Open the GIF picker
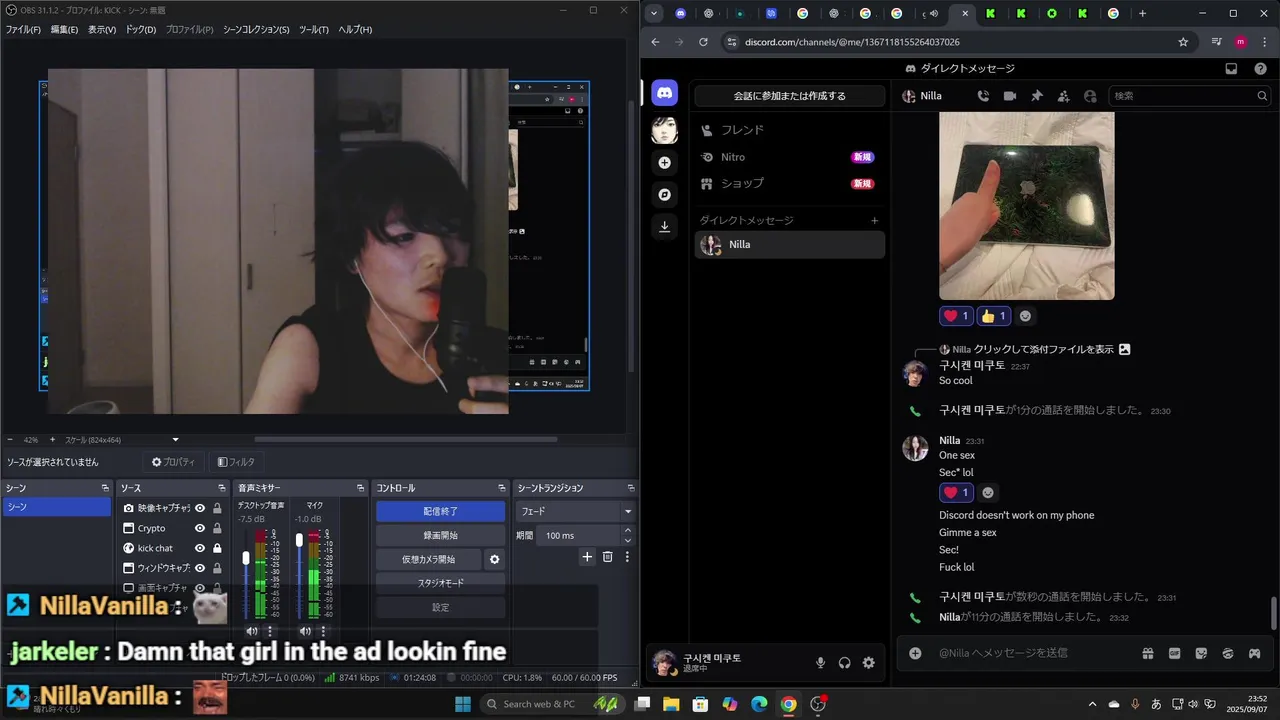This screenshot has height=720, width=1280. (x=1174, y=653)
